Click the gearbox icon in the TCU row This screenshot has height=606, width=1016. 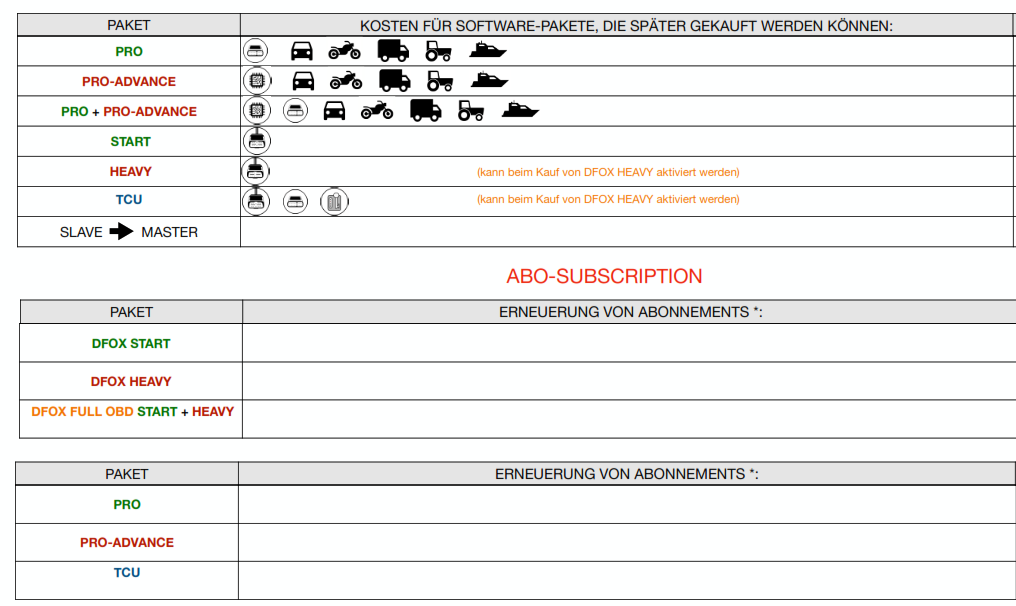334,202
